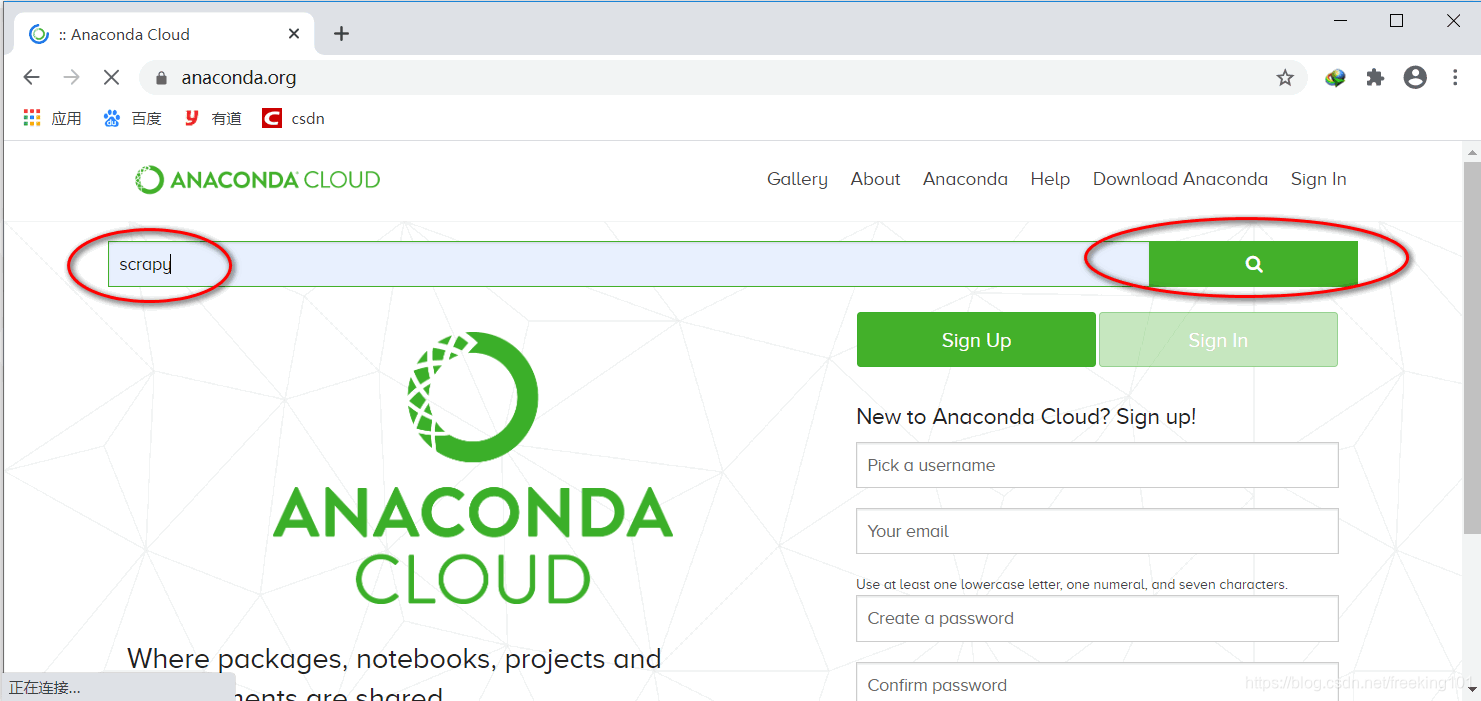Open a new browser tab
This screenshot has width=1481, height=701.
pos(341,34)
